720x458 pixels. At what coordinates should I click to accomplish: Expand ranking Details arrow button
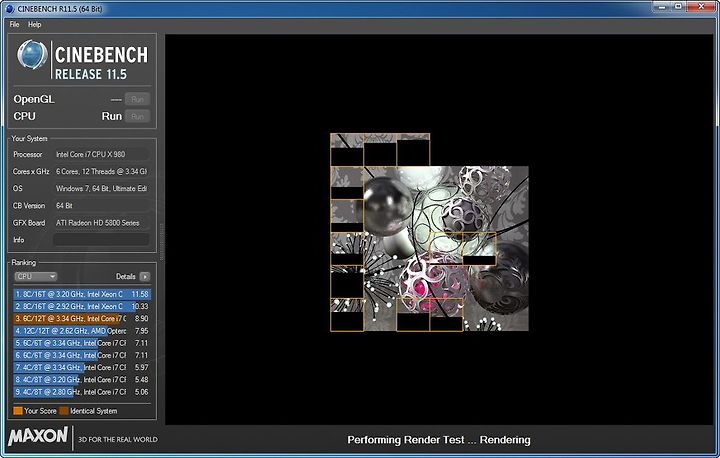click(145, 277)
